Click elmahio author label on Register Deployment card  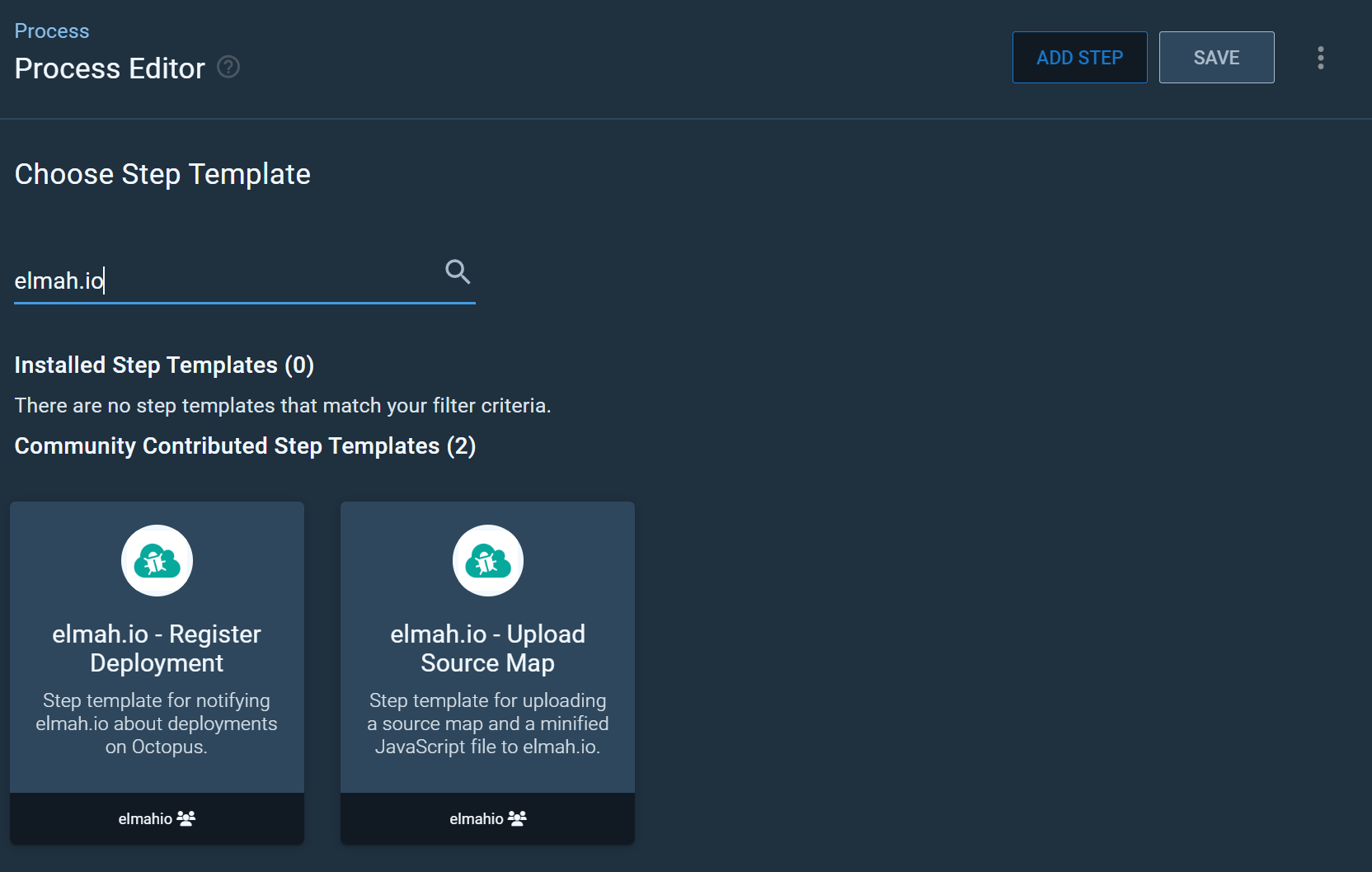pyautogui.click(x=145, y=818)
